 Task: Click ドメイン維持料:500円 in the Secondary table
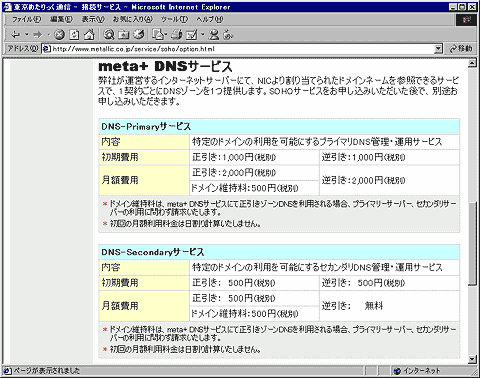point(254,314)
